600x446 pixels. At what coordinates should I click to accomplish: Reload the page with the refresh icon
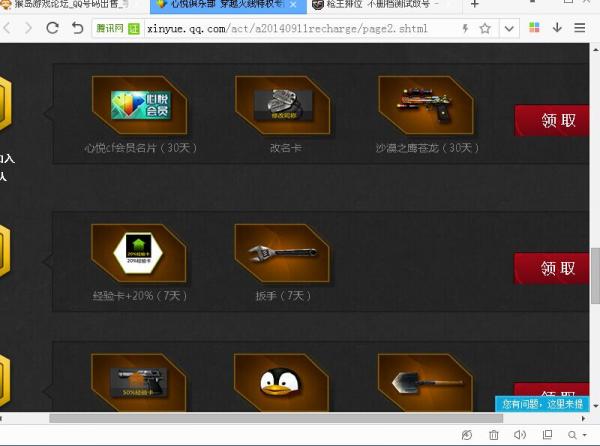[x=52, y=28]
